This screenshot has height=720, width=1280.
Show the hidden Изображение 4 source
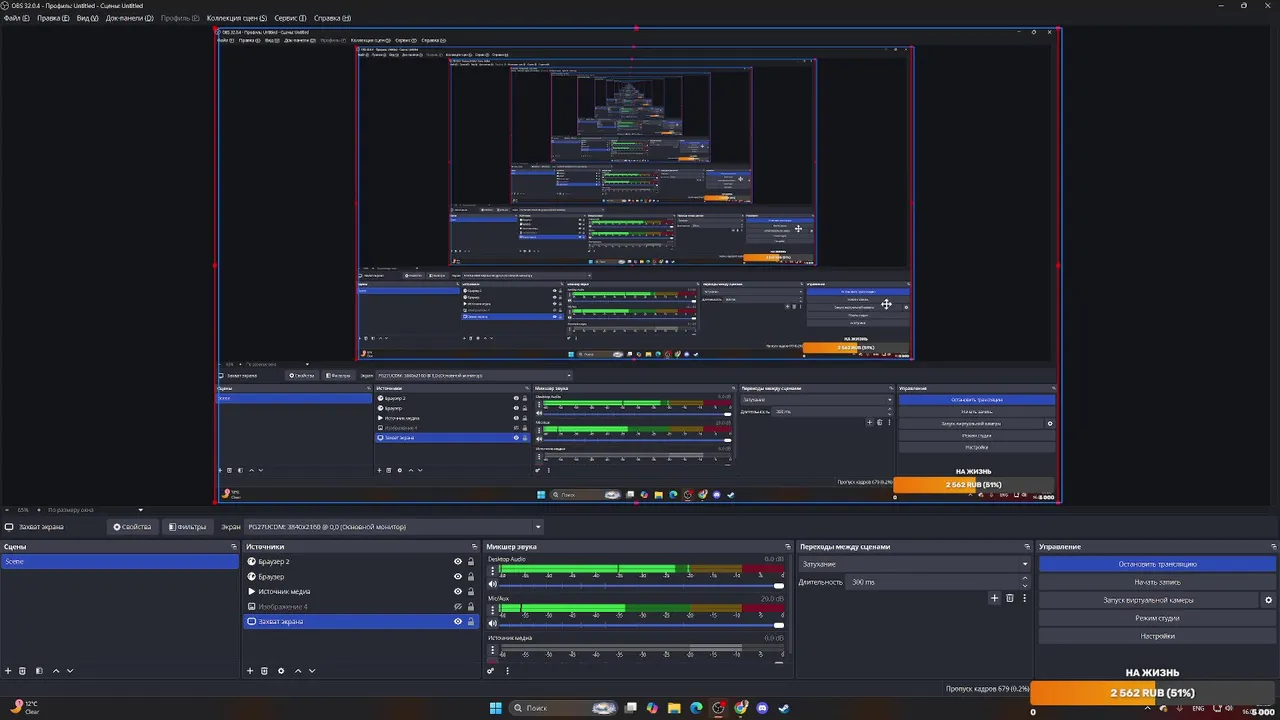(x=458, y=606)
